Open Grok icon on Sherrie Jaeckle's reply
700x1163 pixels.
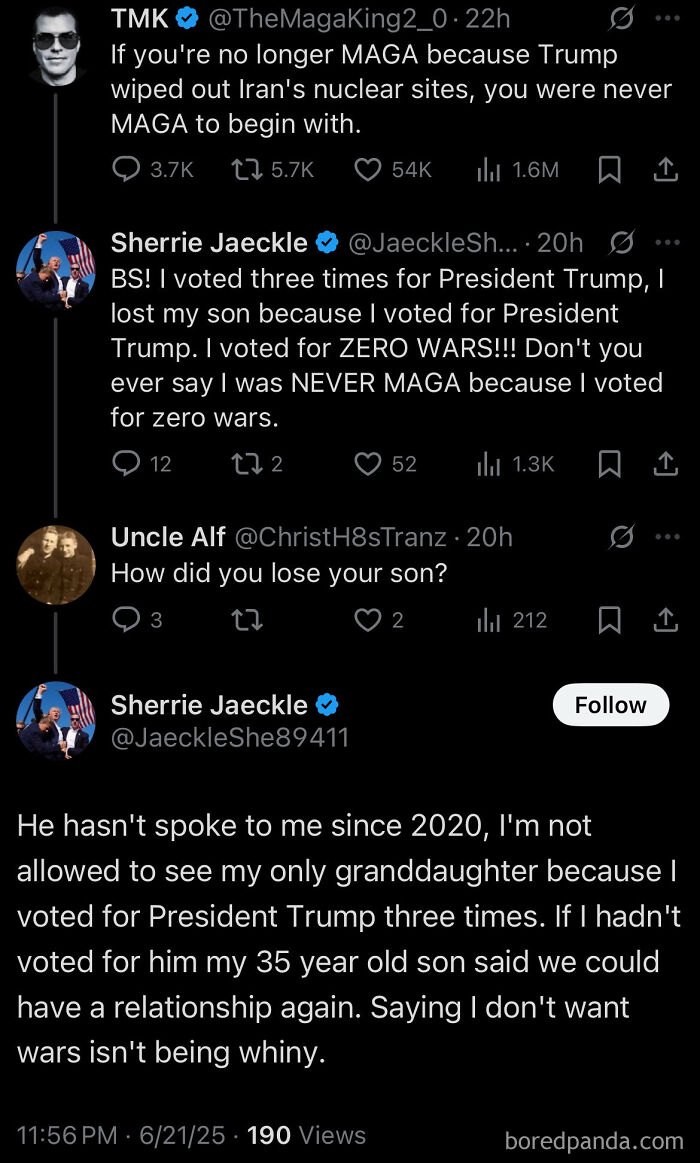click(x=621, y=242)
